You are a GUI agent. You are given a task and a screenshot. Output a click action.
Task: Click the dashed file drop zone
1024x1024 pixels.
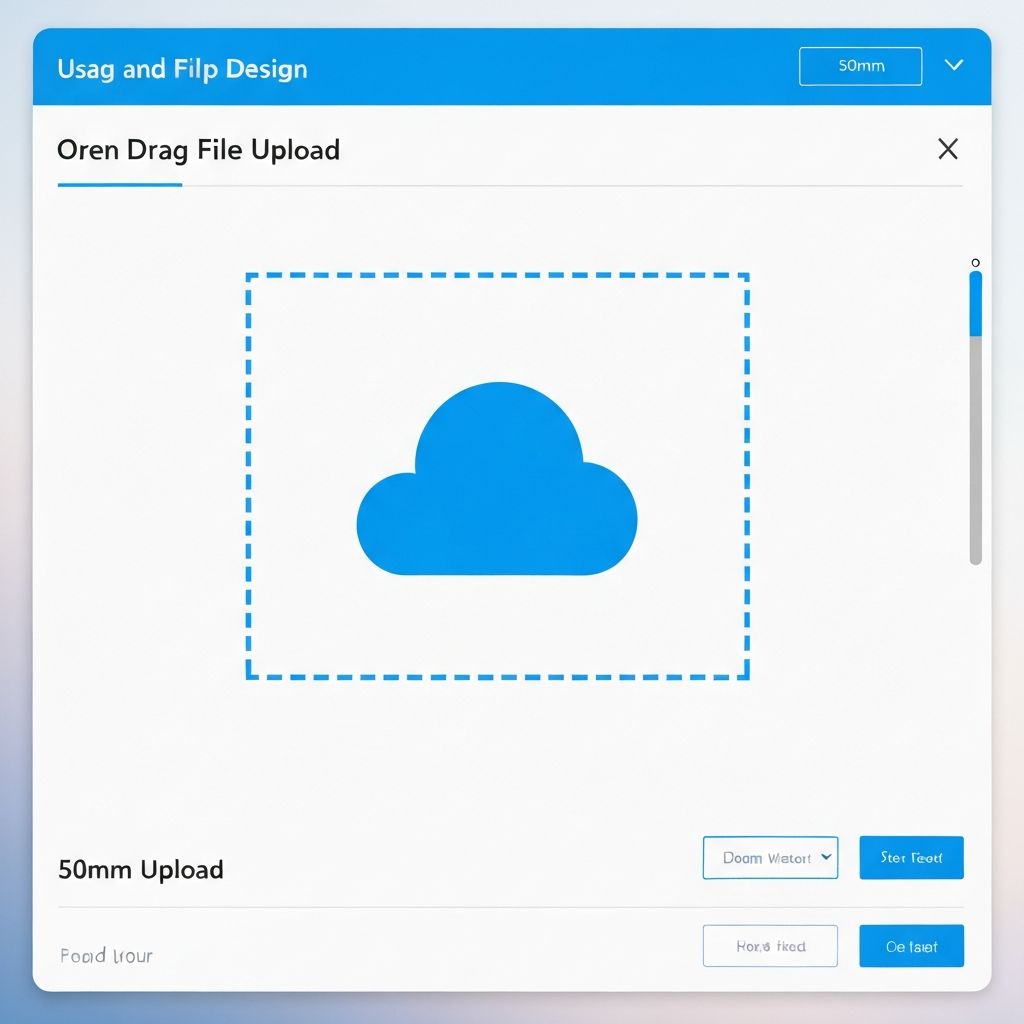pyautogui.click(x=497, y=473)
